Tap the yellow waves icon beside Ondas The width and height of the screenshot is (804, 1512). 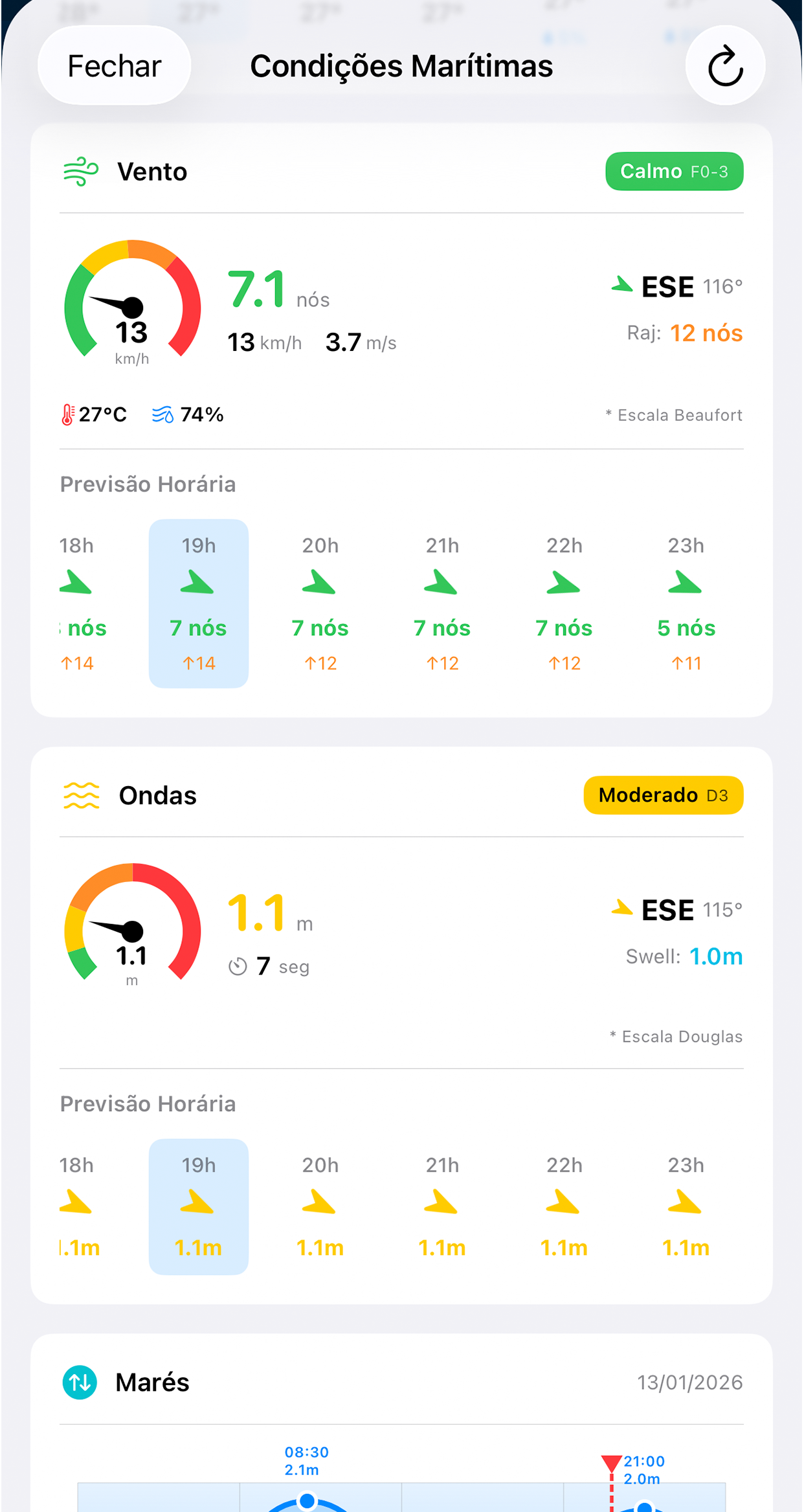click(x=82, y=795)
